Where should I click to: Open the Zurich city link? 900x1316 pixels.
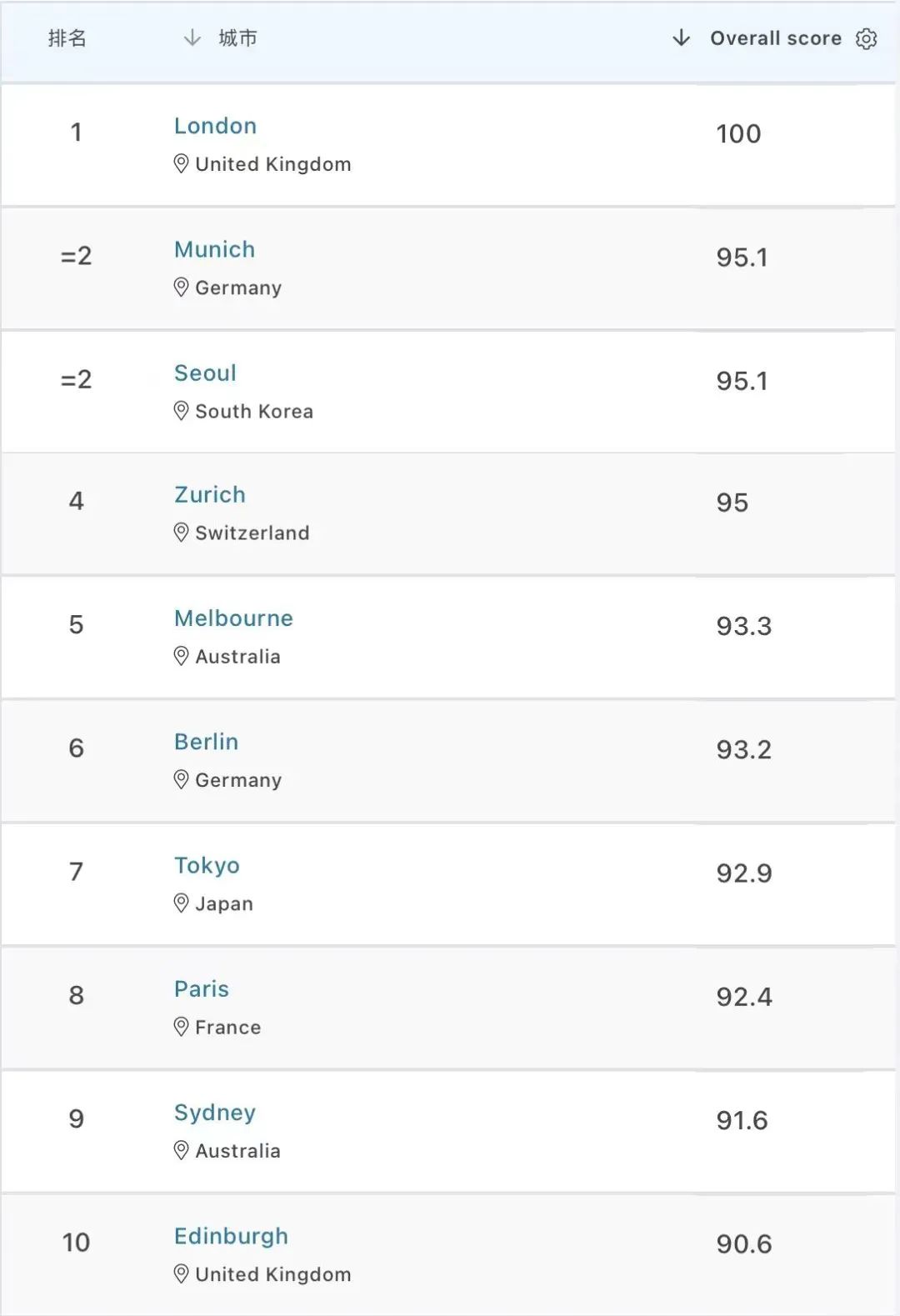coord(209,494)
